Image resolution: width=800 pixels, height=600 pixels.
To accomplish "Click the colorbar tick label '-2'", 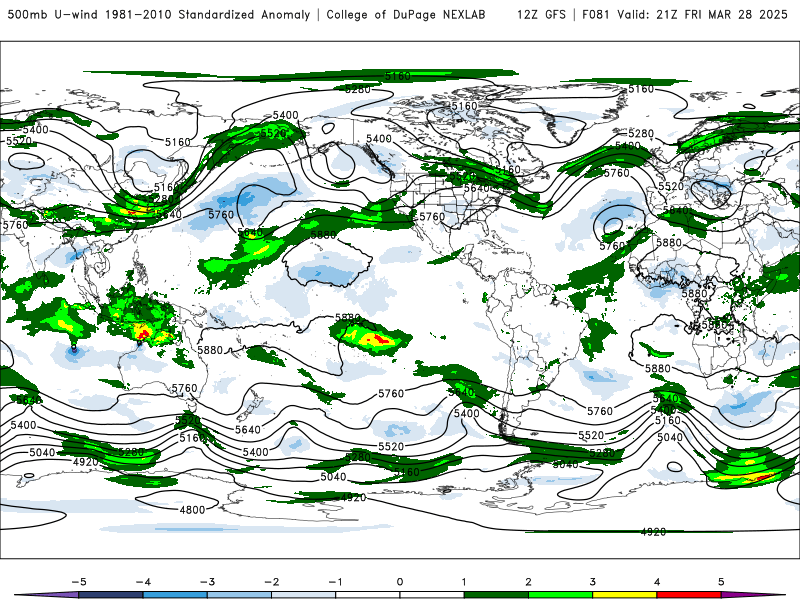I will [271, 582].
